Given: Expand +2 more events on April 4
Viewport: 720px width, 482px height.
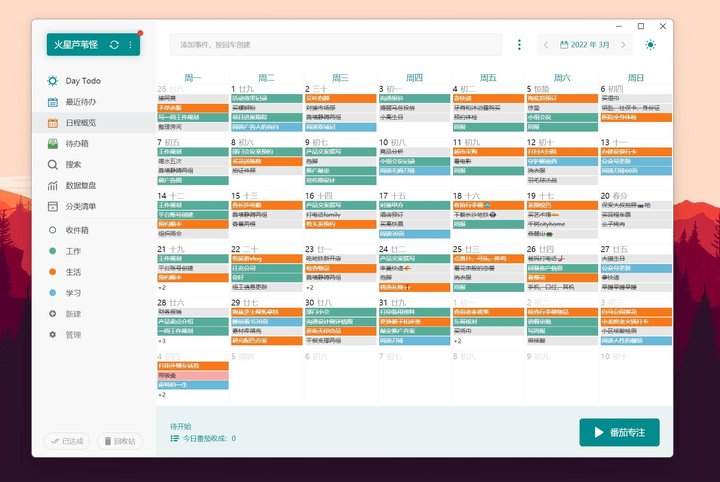Looking at the screenshot, I should 162,395.
